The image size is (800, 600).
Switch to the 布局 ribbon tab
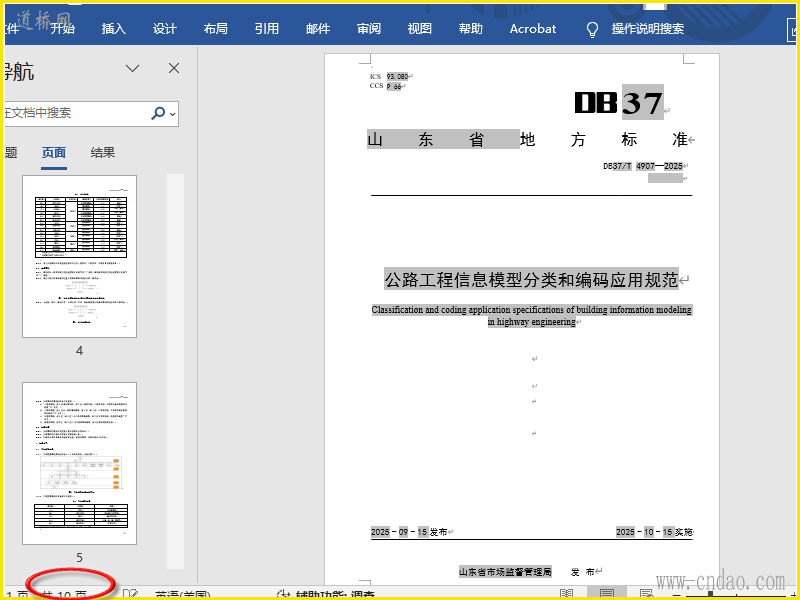(215, 29)
